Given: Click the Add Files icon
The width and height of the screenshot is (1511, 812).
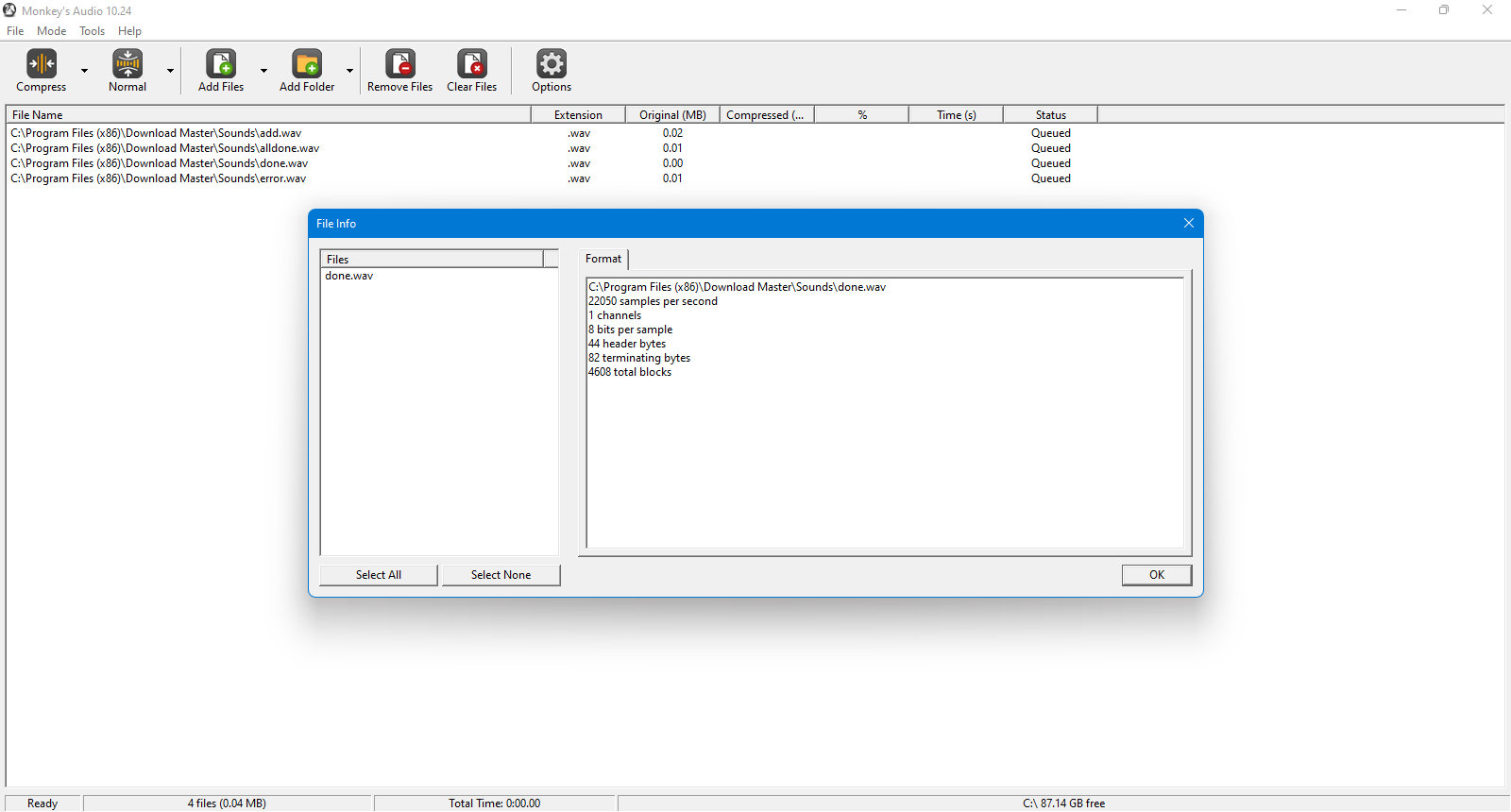Looking at the screenshot, I should point(221,63).
